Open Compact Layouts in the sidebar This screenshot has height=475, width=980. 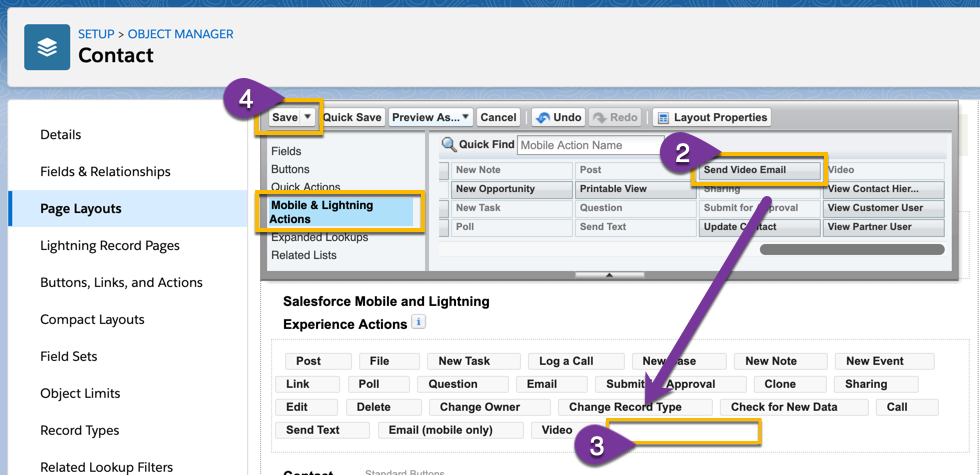coord(92,319)
